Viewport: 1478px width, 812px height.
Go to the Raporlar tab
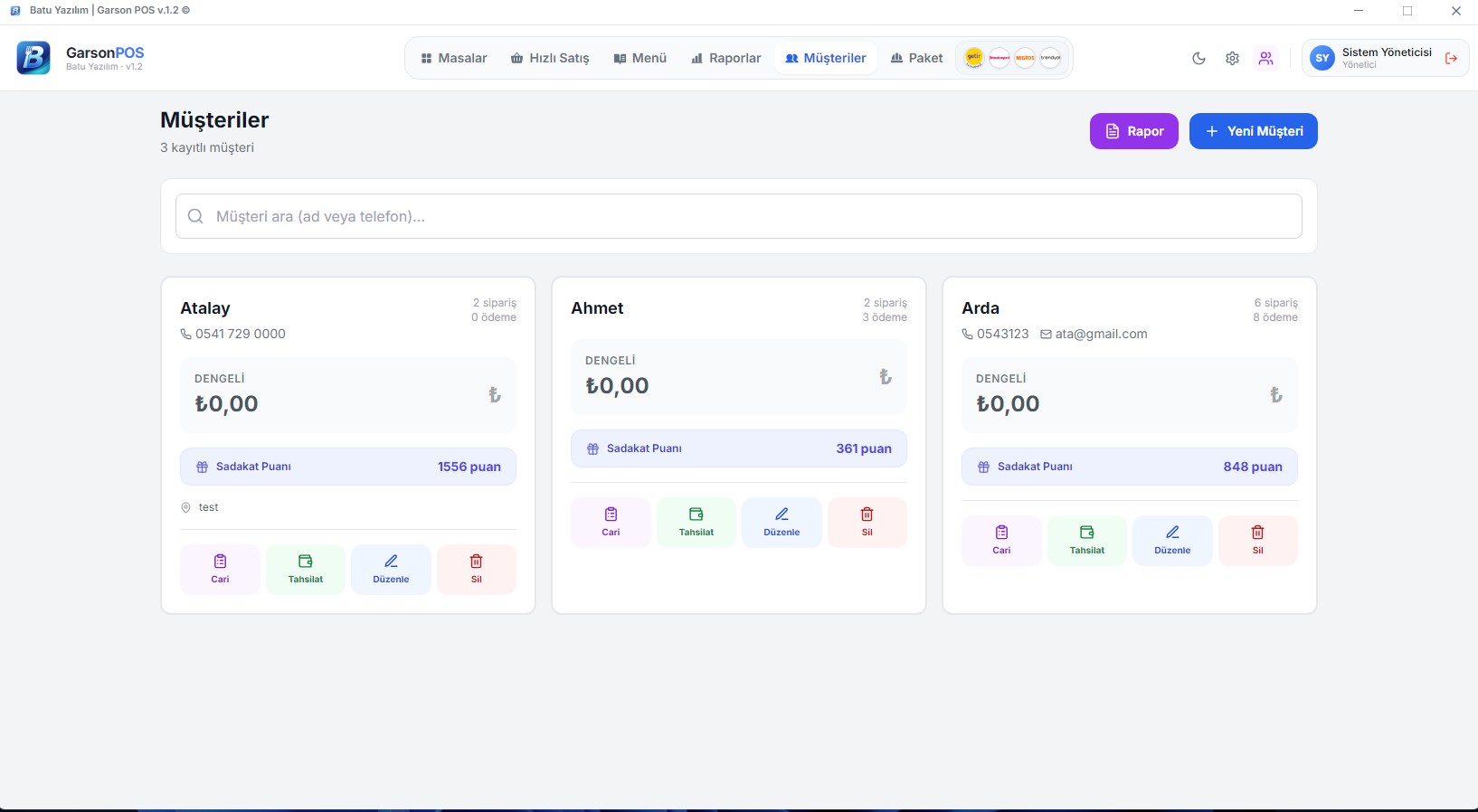point(725,58)
